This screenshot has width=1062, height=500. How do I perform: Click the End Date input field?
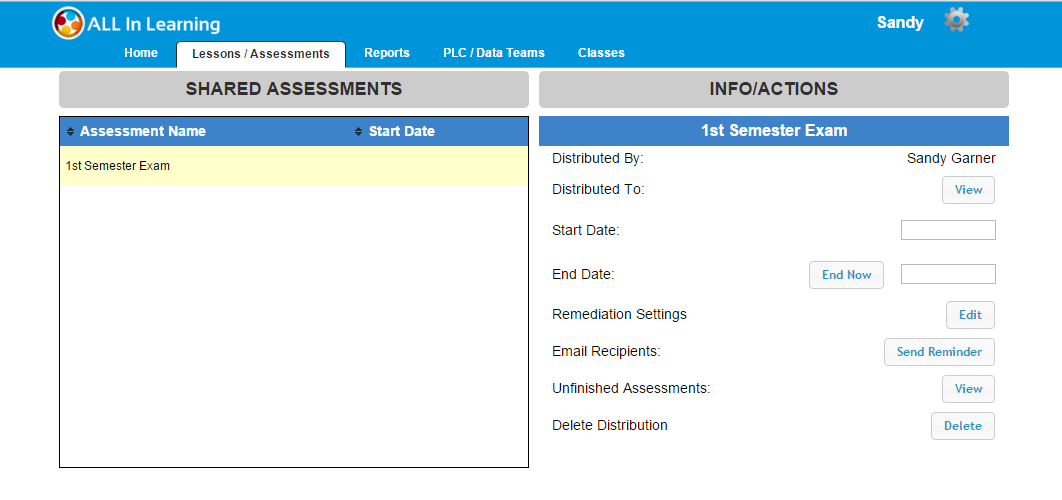[948, 274]
